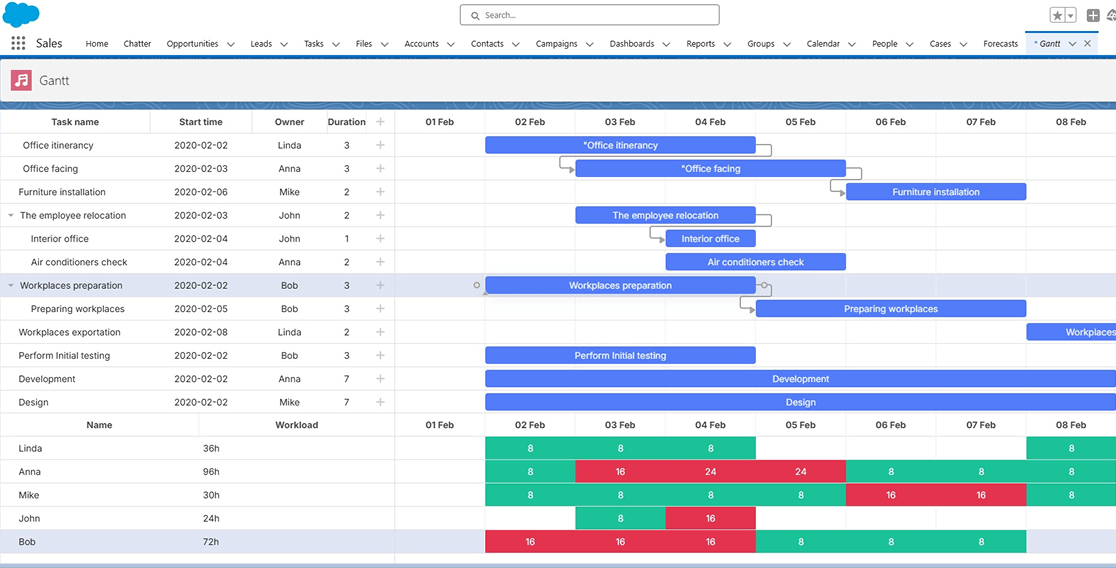The image size is (1116, 568).
Task: Sort by the Start time column header
Action: point(200,122)
